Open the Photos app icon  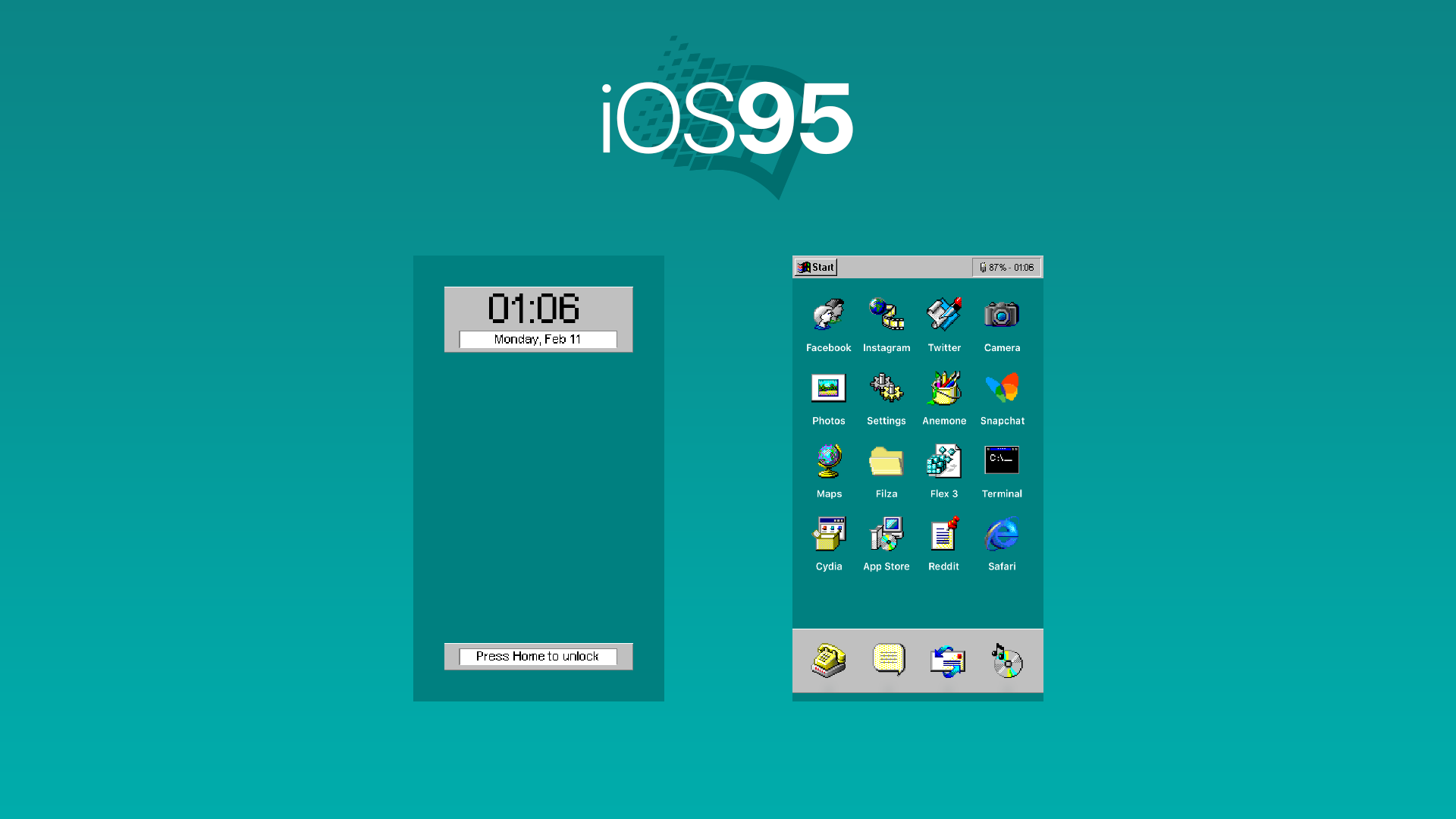828,388
